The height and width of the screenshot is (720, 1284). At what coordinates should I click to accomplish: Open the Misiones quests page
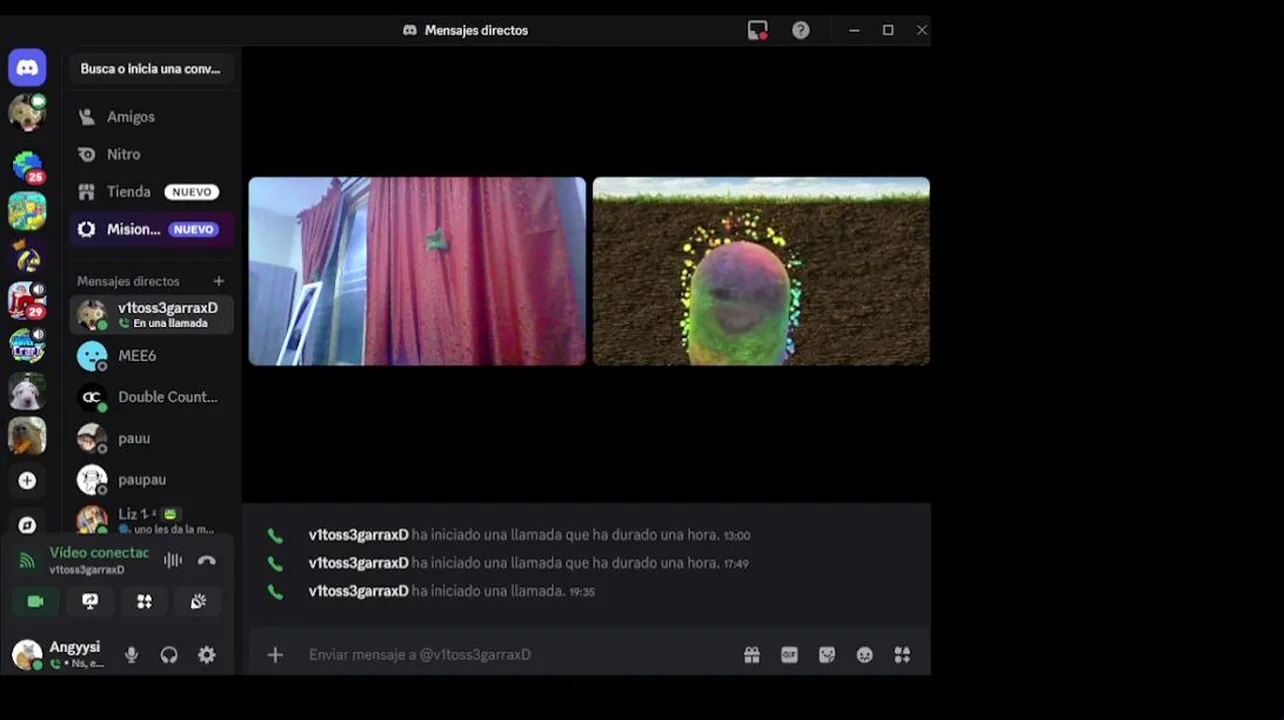(151, 229)
